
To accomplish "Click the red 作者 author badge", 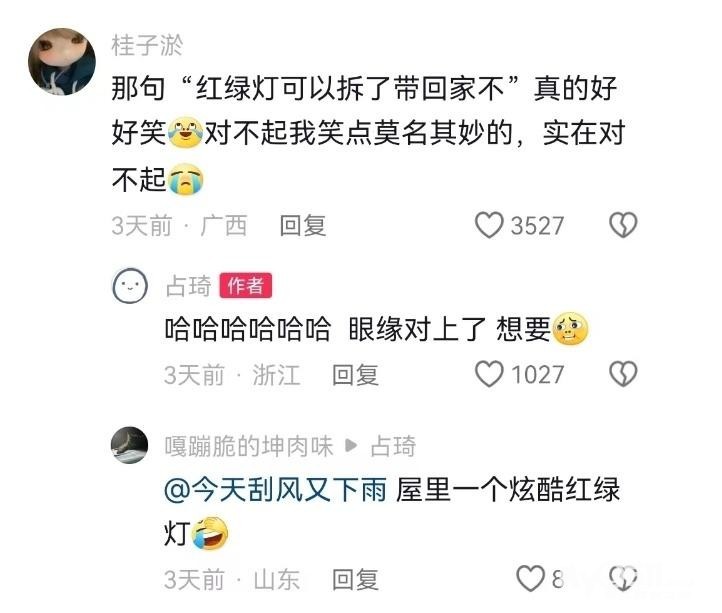I will click(x=245, y=286).
